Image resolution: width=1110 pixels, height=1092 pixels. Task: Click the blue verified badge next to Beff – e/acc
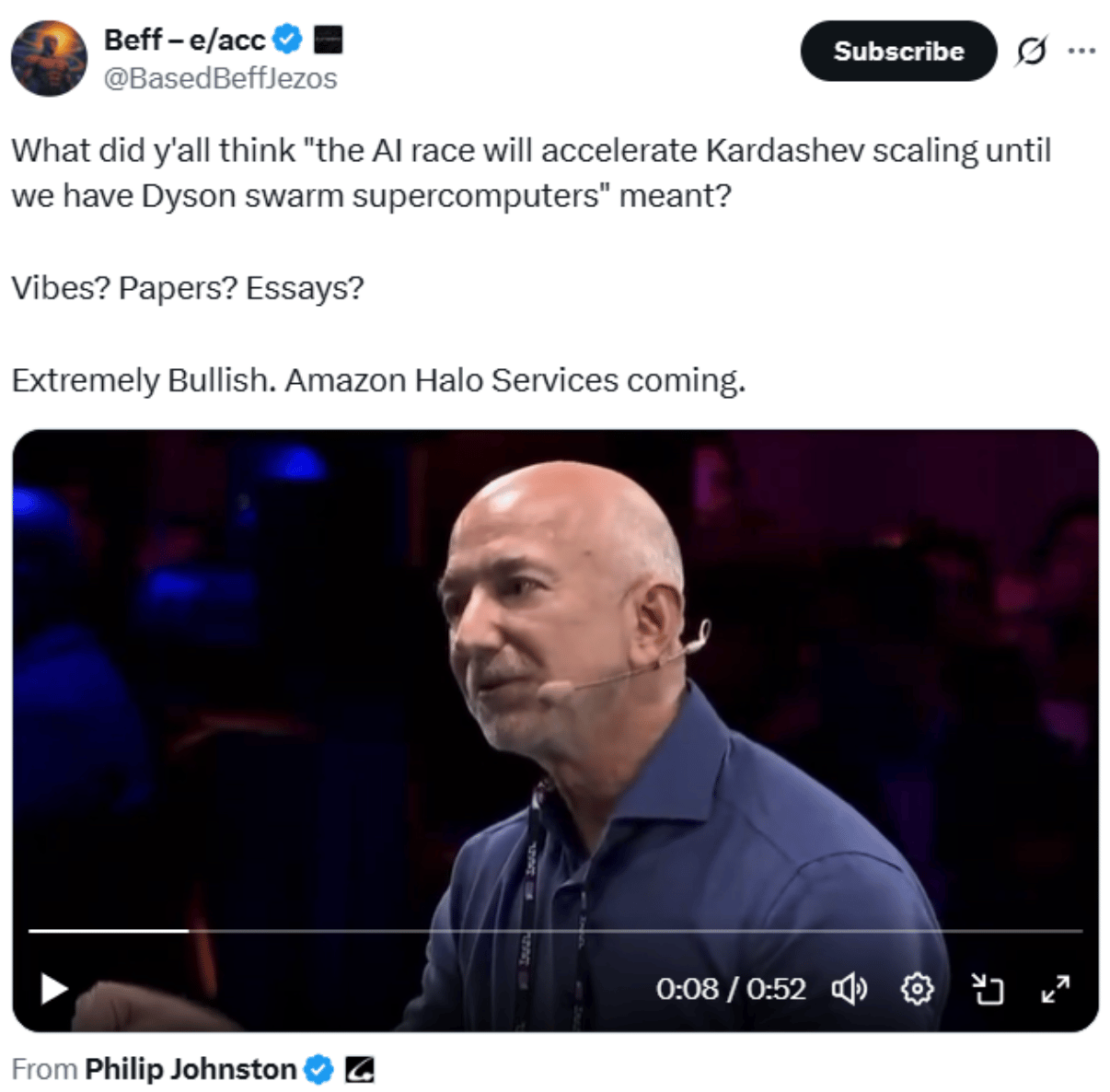click(x=289, y=40)
